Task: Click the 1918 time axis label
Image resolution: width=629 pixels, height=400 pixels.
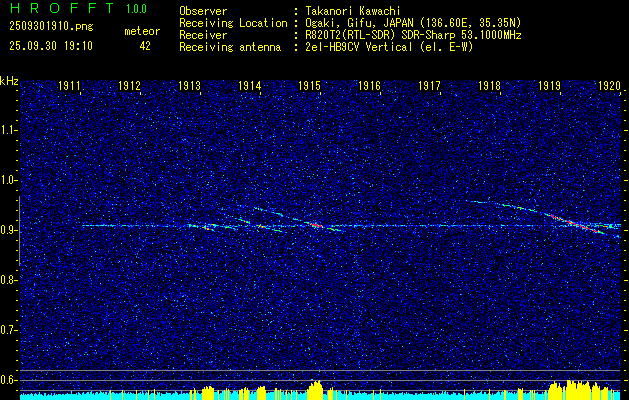Action: [489, 85]
